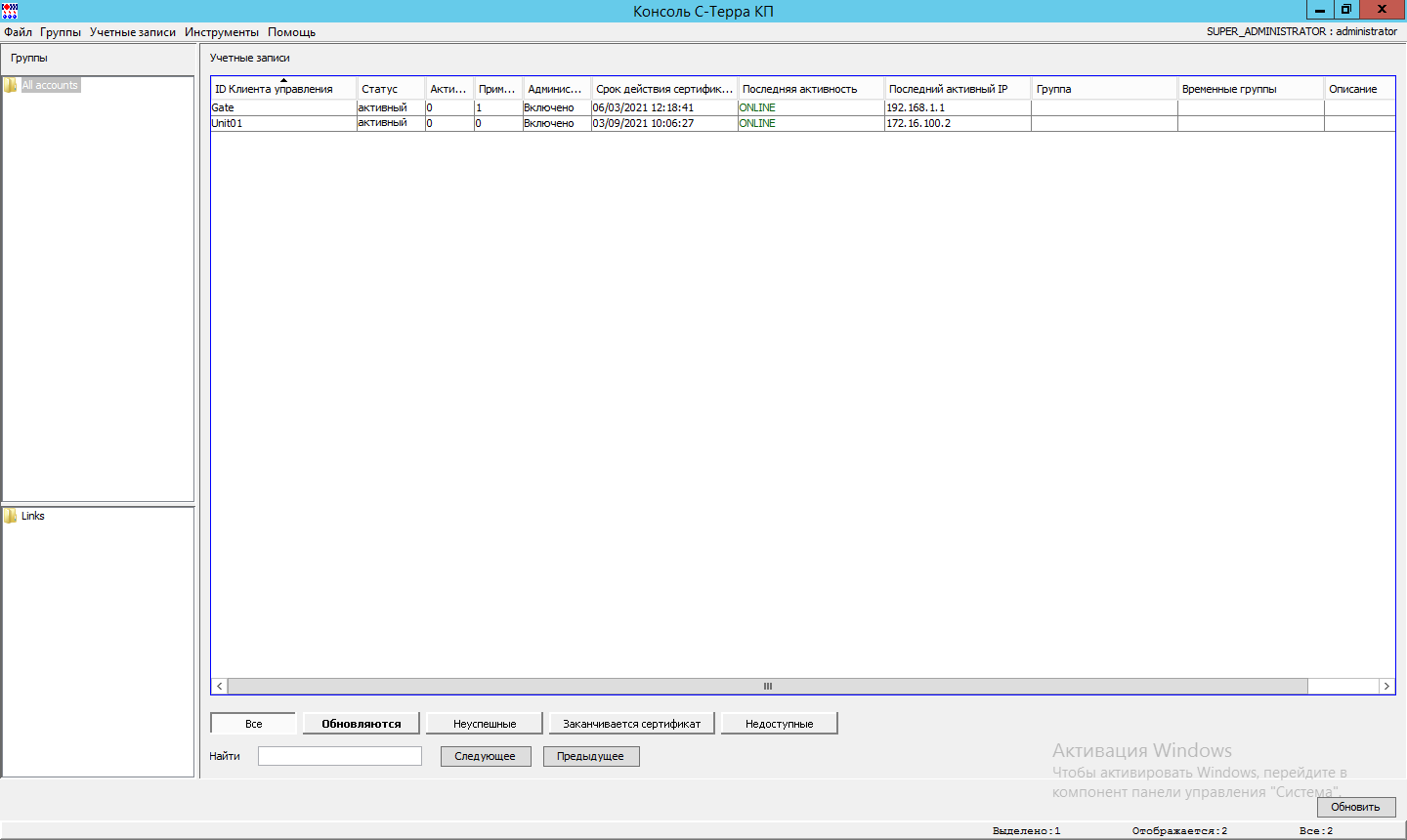Sort by Статус column header
The width and height of the screenshot is (1407, 840).
(x=391, y=89)
